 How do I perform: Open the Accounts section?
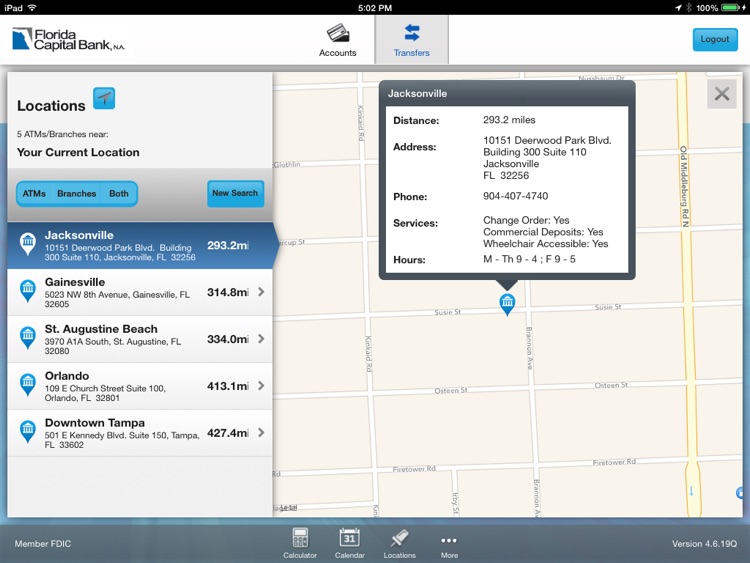click(338, 40)
